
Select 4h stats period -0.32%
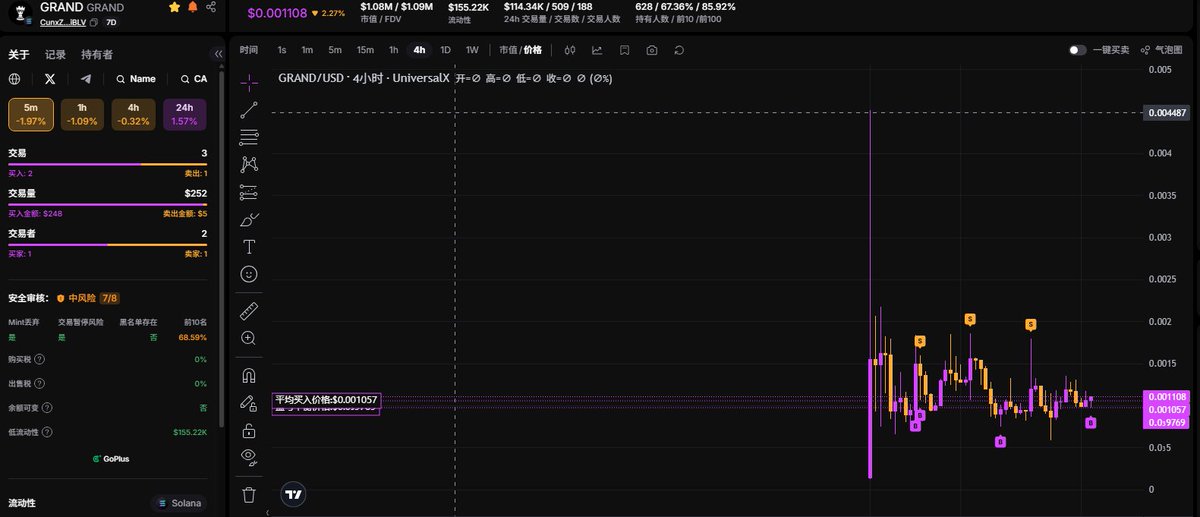point(133,114)
